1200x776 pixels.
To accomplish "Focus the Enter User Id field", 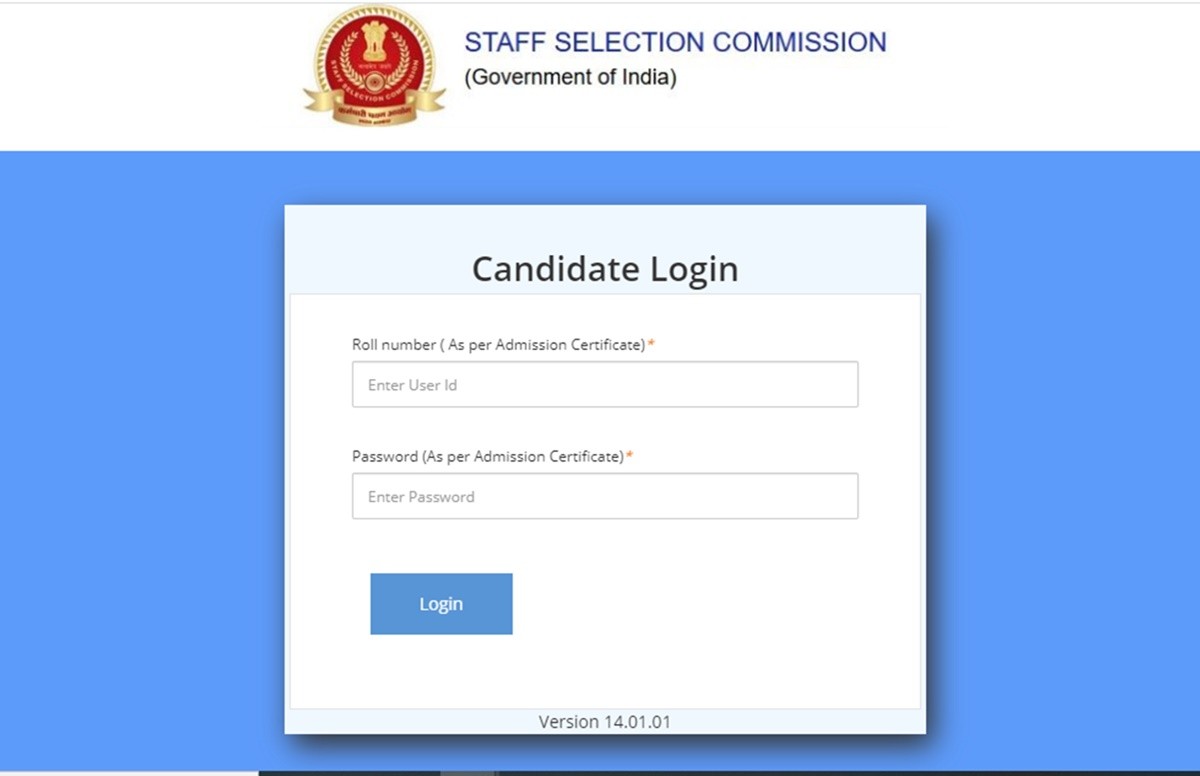I will click(x=604, y=385).
